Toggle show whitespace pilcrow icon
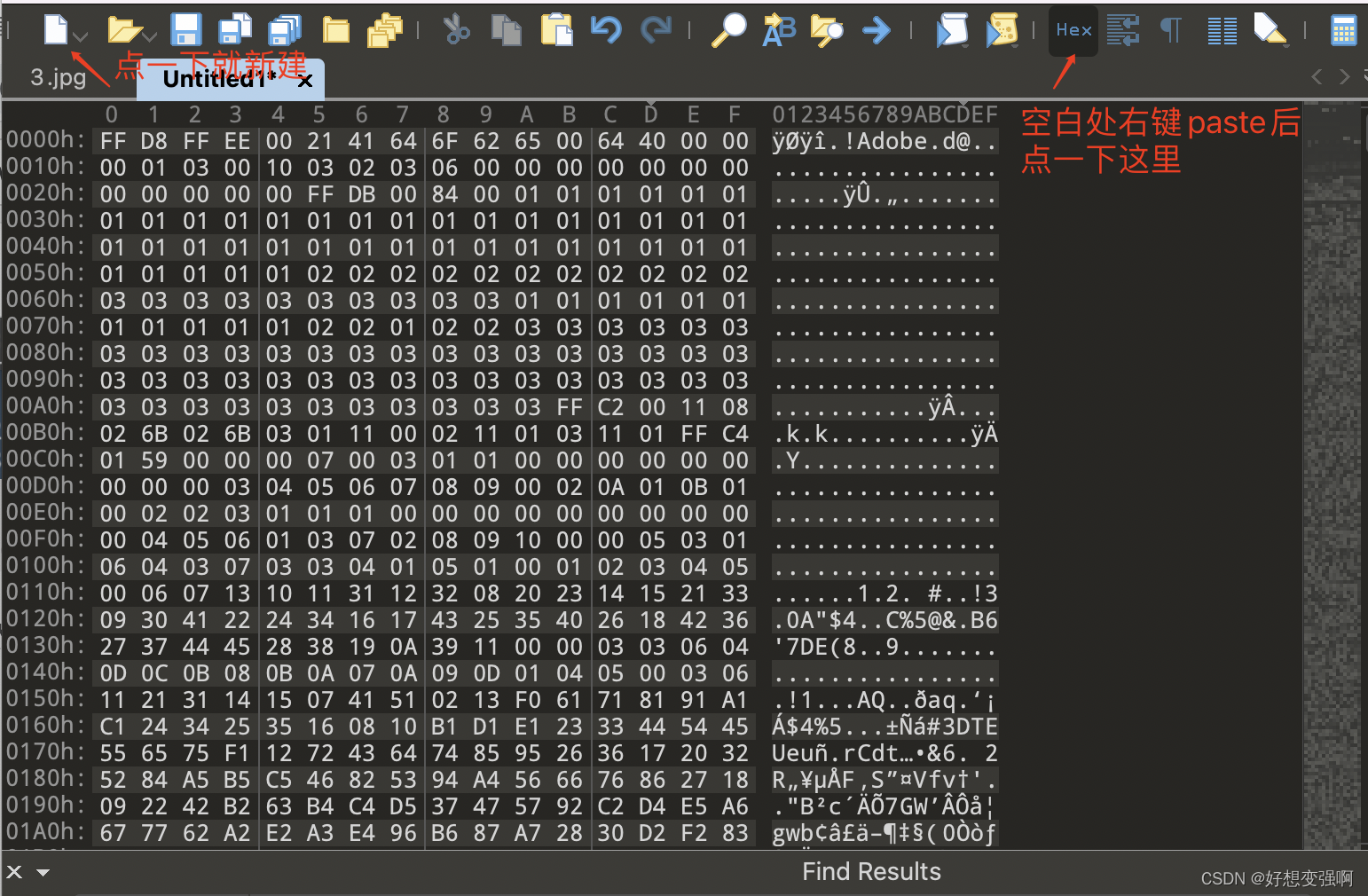The width and height of the screenshot is (1368, 896). [1171, 30]
